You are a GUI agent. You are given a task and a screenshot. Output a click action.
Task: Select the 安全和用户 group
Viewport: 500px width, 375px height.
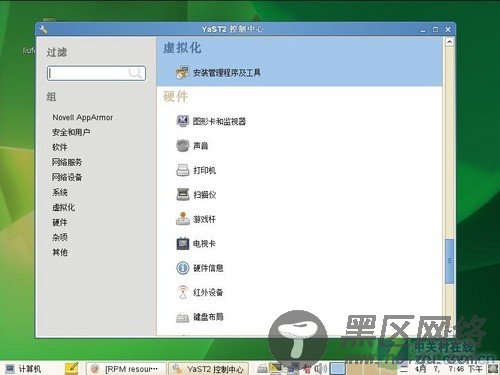coord(71,132)
